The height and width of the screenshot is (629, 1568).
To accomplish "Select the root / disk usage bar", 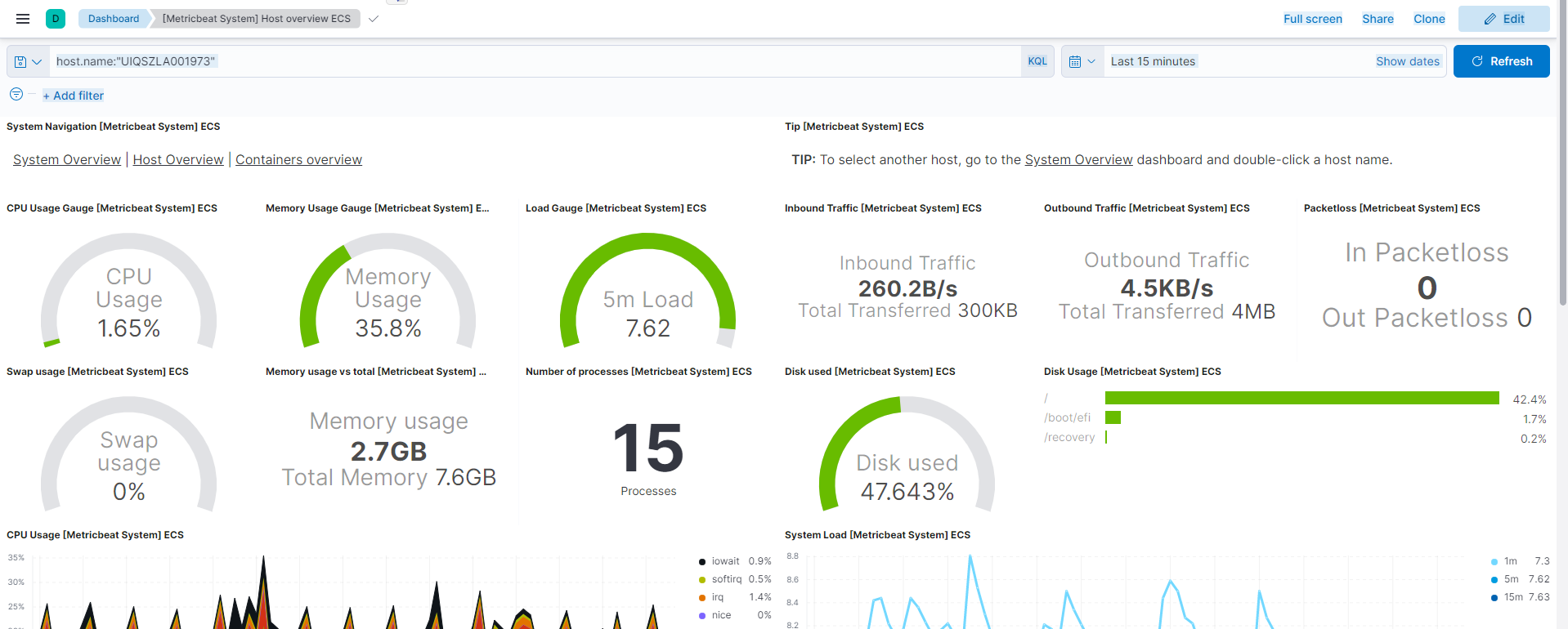I will pyautogui.click(x=1301, y=398).
